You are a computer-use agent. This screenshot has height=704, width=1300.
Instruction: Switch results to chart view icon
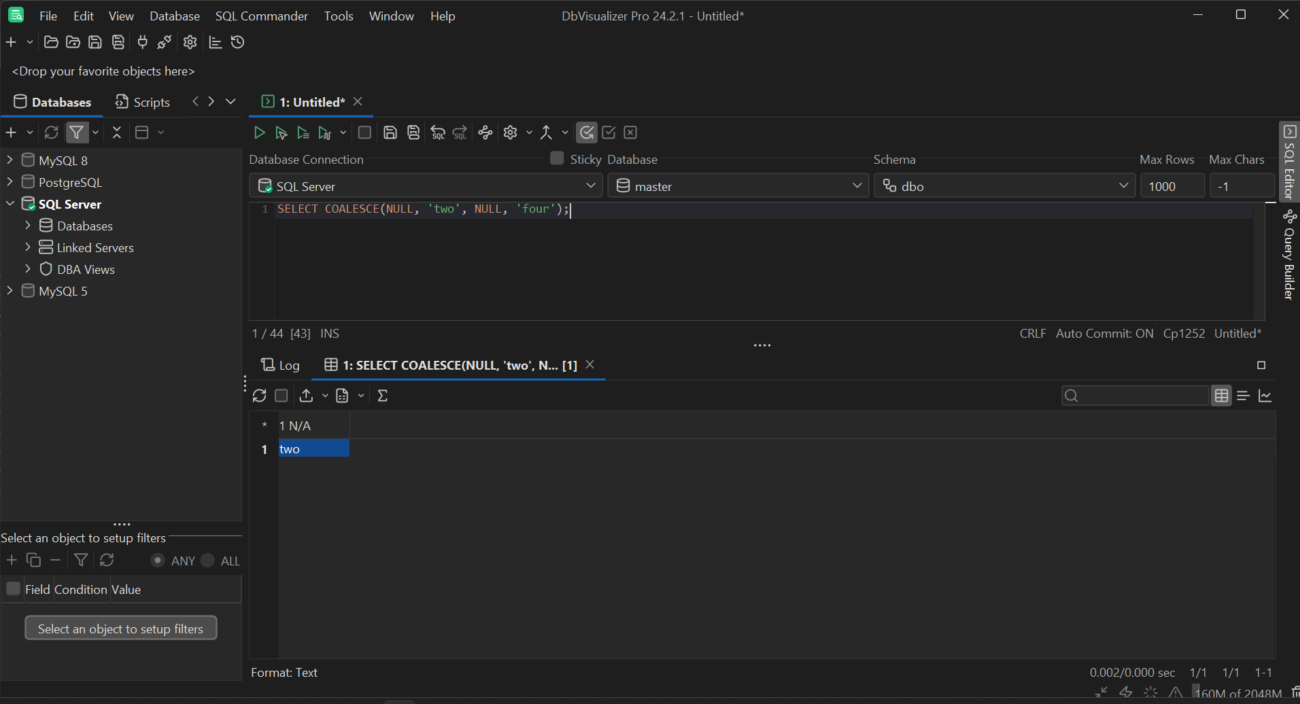(x=1265, y=395)
